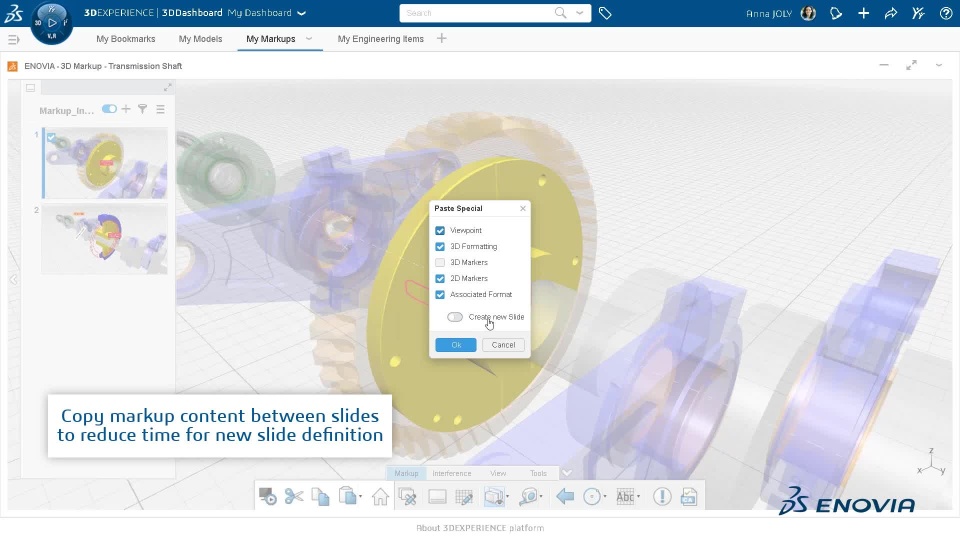Image resolution: width=960 pixels, height=540 pixels.
Task: Click the filter icon in markup panel
Action: (143, 109)
